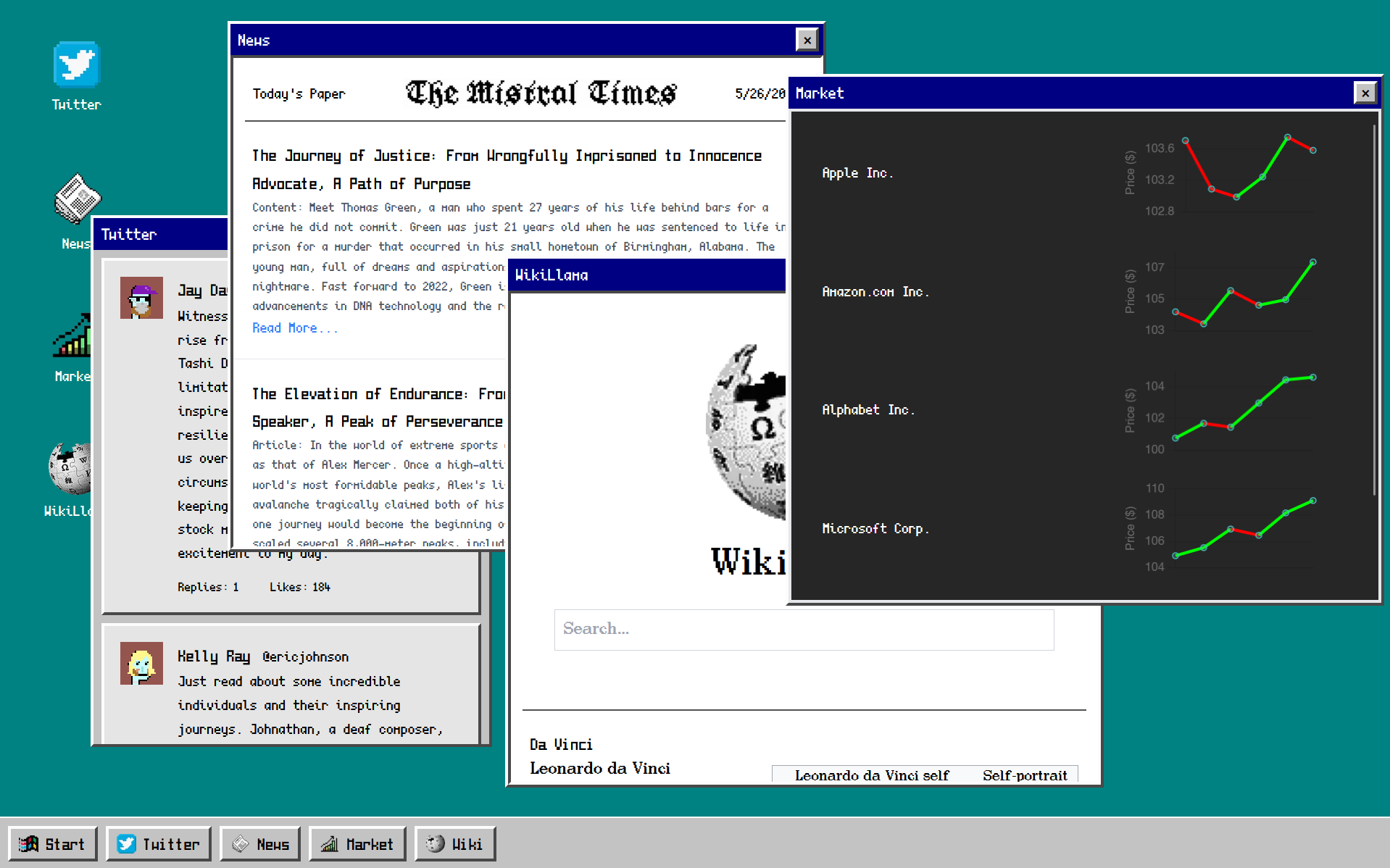
Task: Click Read More on the Justice article
Action: (x=295, y=328)
